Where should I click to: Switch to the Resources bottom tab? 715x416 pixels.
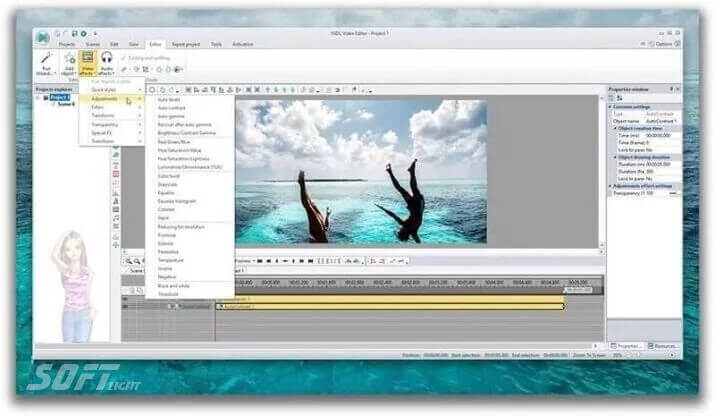663,346
